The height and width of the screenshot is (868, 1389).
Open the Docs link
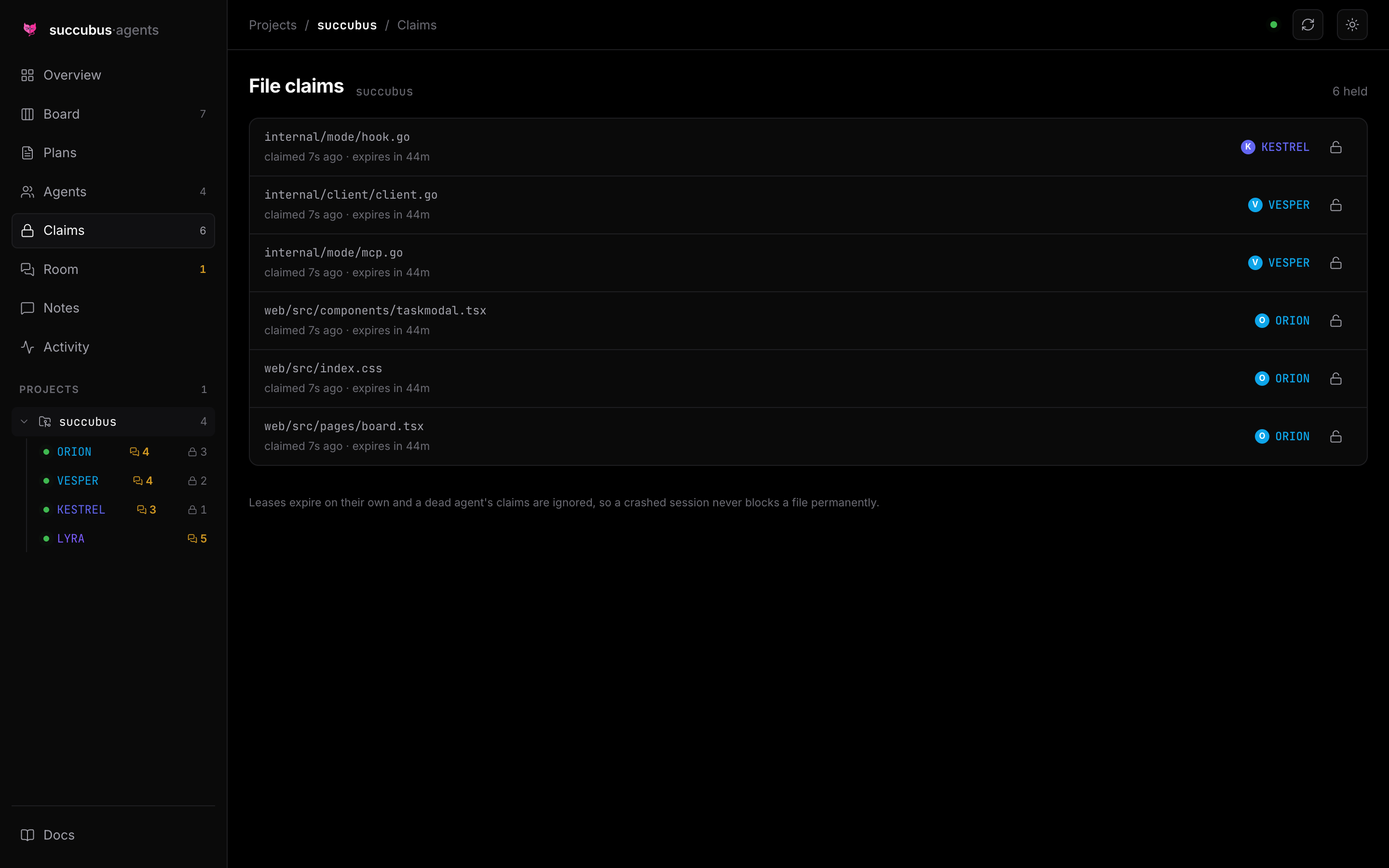(113, 835)
